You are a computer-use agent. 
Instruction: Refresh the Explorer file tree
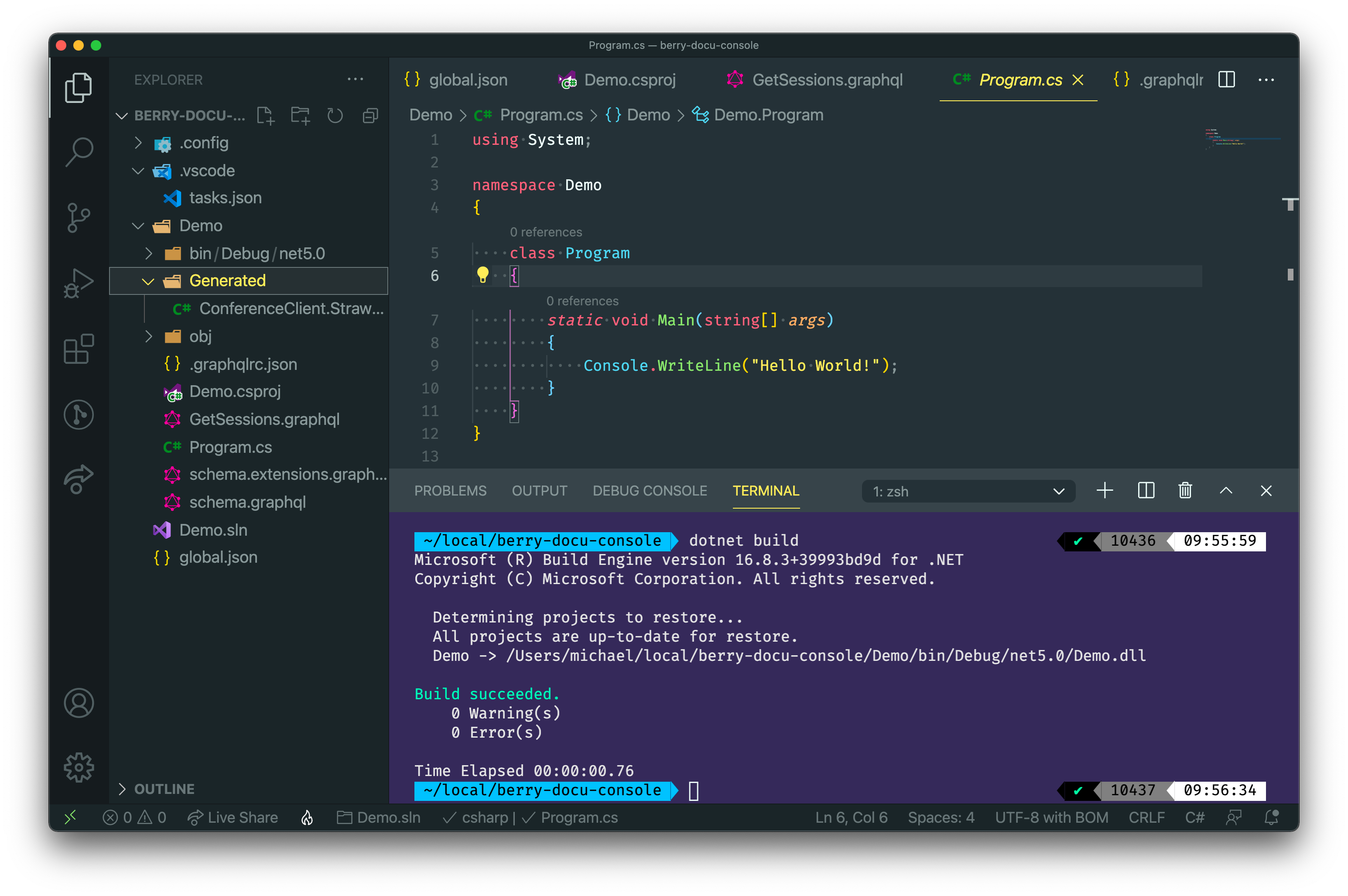335,116
